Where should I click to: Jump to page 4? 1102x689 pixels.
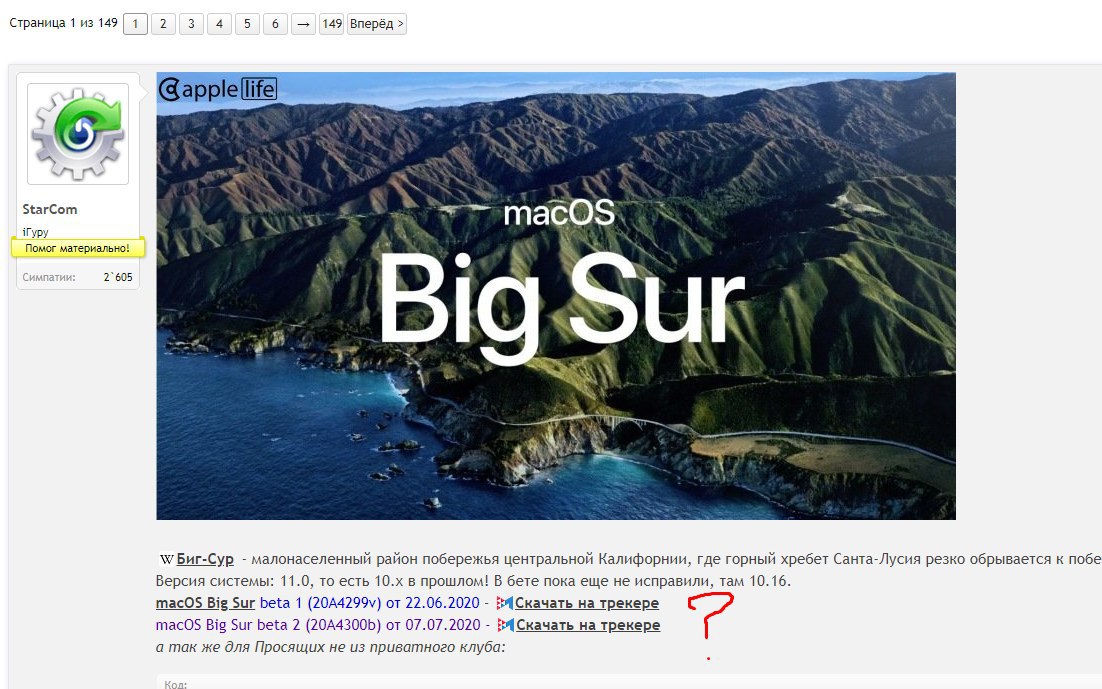pos(219,24)
